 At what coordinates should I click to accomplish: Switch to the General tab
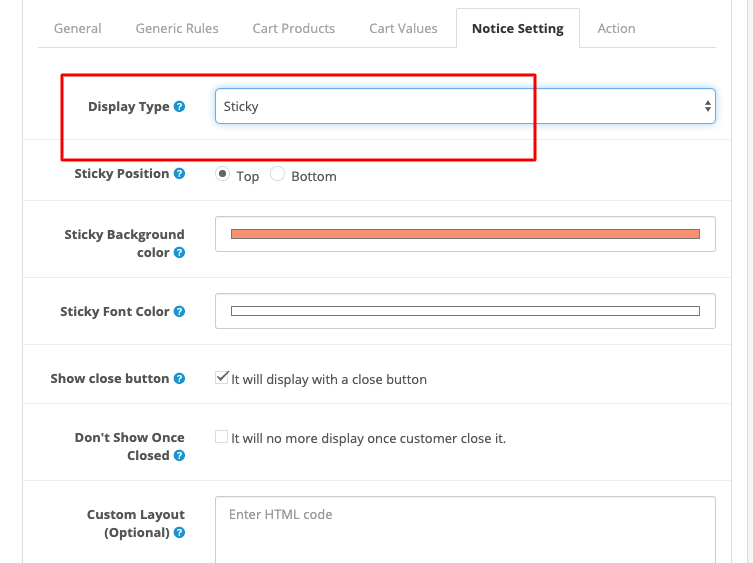tap(77, 28)
